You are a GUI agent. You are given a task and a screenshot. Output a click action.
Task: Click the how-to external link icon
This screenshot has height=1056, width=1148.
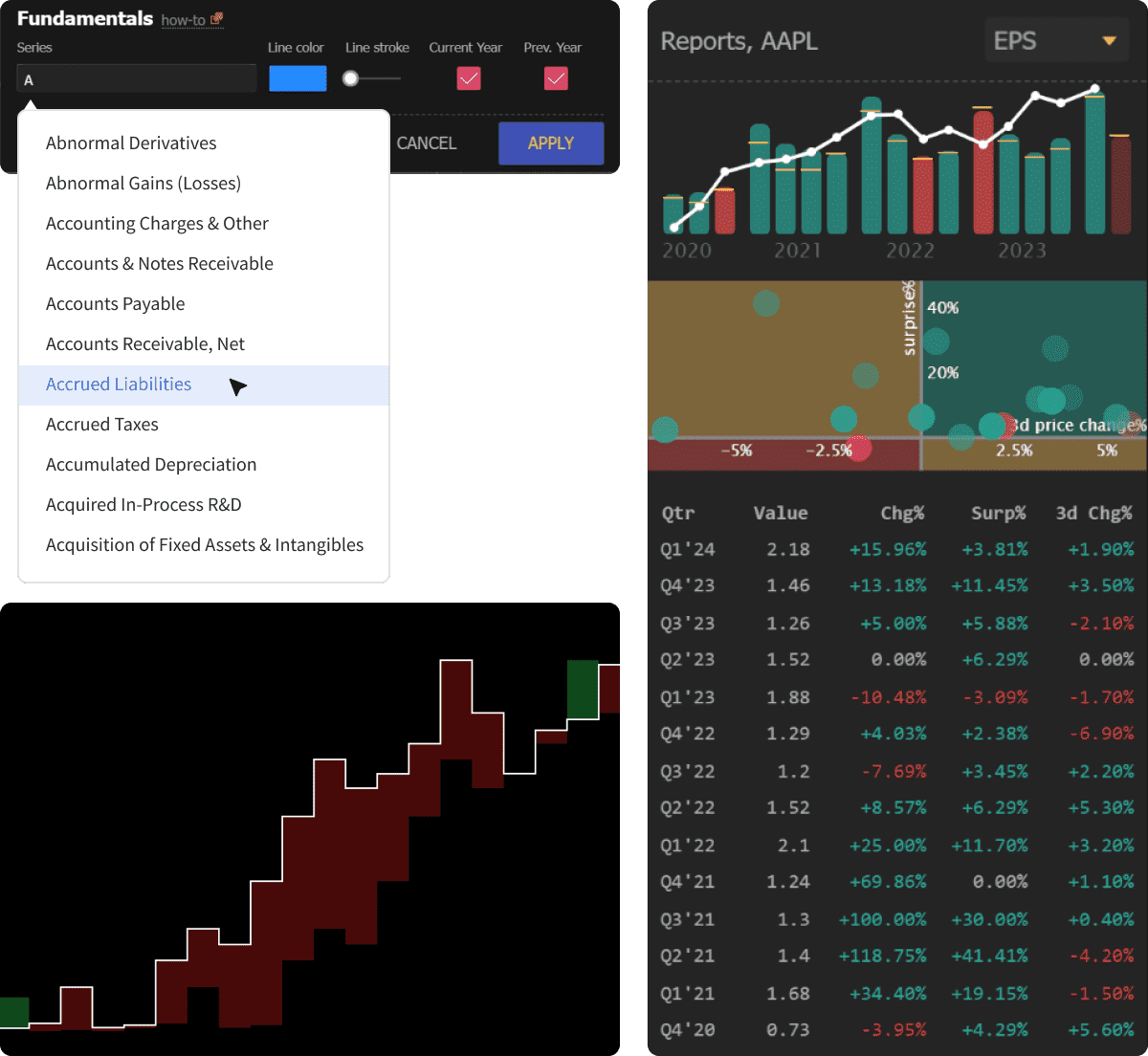217,19
